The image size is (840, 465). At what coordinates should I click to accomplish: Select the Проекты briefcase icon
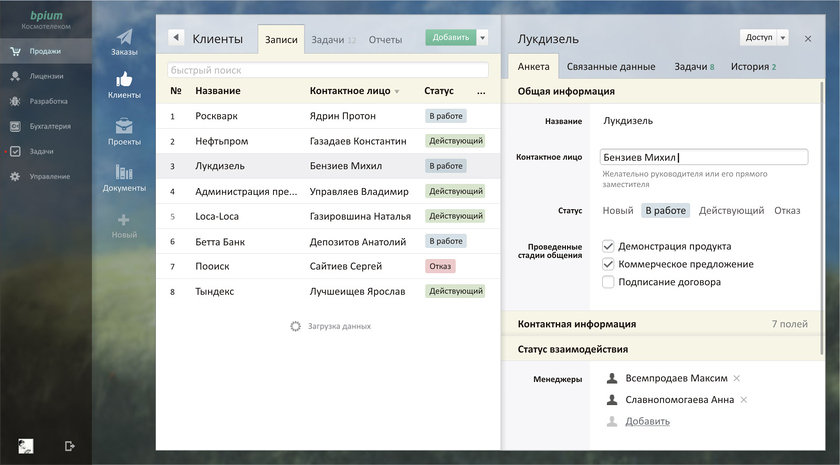(x=124, y=126)
